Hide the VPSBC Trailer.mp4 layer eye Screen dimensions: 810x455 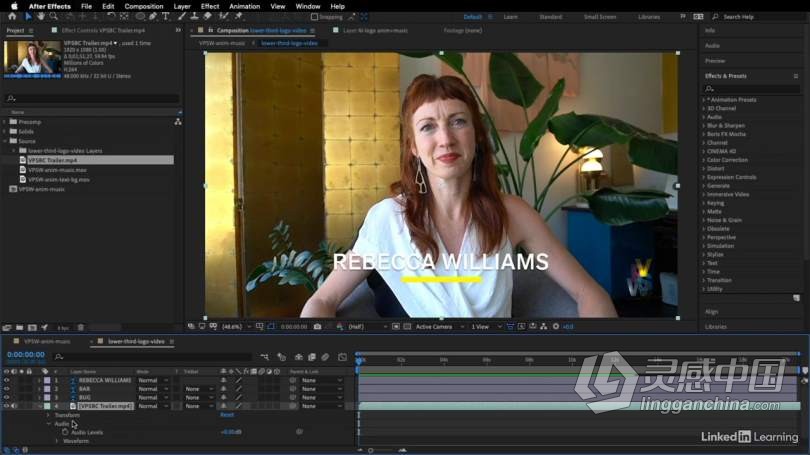coord(7,406)
